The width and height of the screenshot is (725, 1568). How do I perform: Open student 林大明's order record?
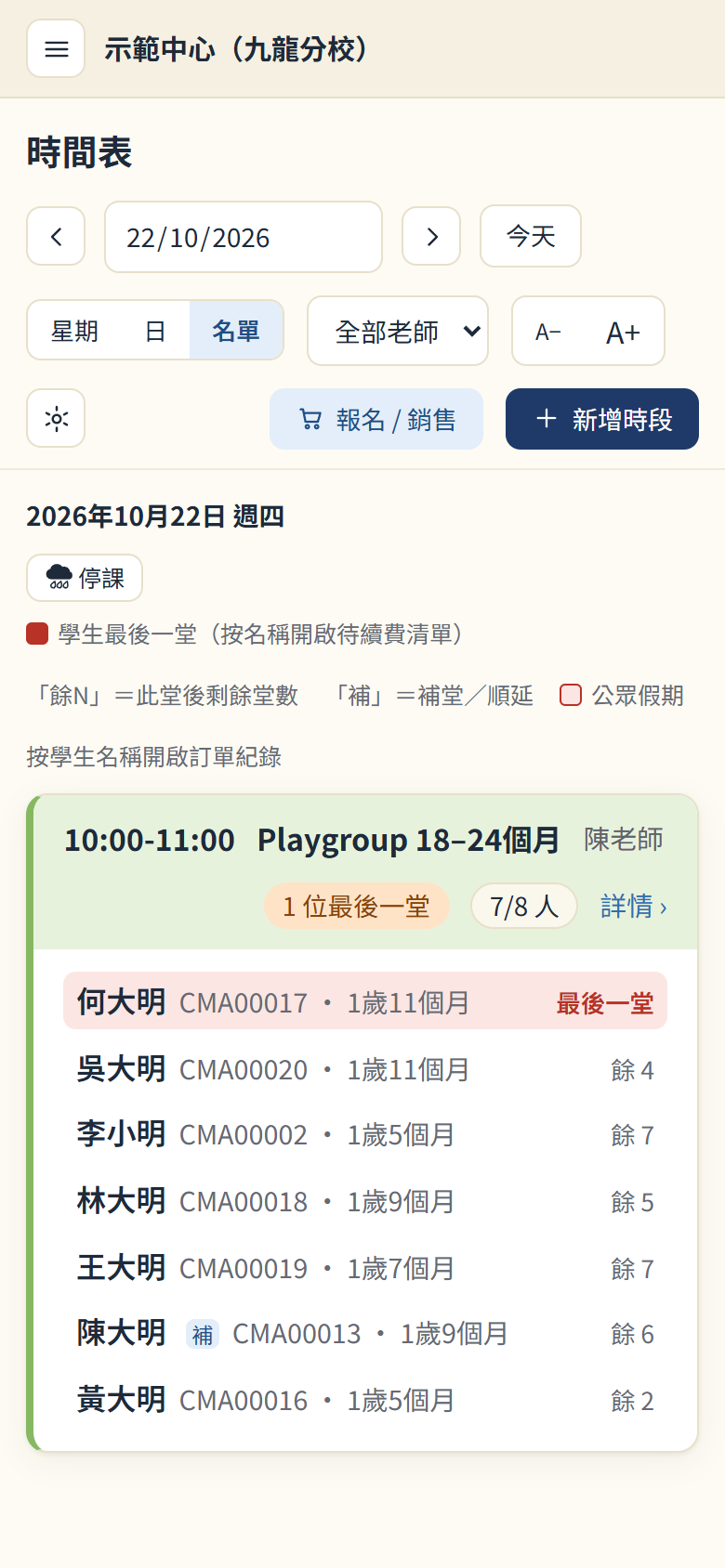point(121,1200)
